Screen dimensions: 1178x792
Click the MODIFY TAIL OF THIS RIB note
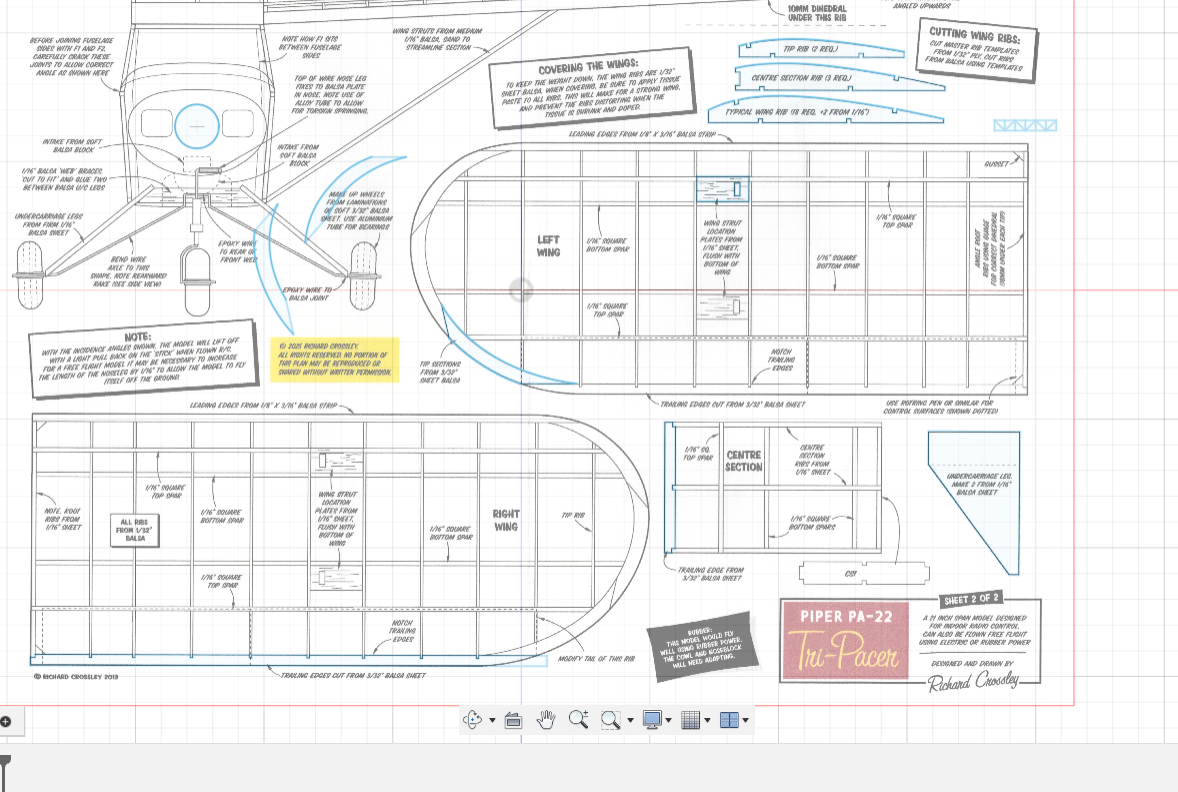click(597, 659)
